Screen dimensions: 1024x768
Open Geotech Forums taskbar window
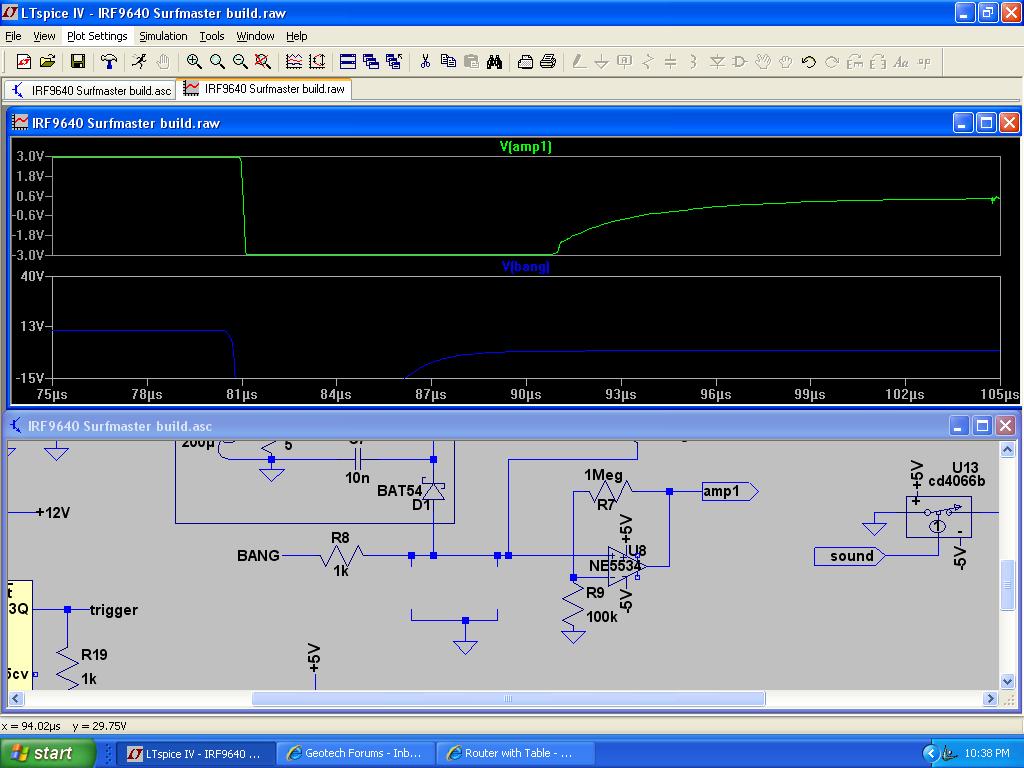(354, 753)
